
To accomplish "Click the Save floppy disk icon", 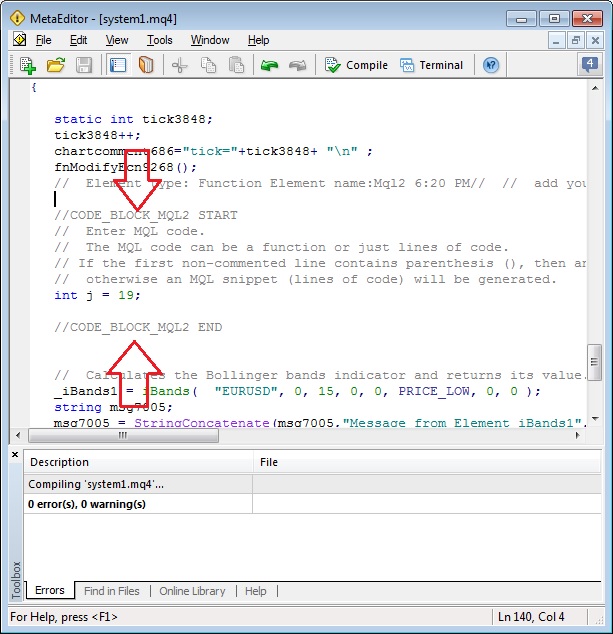I will (x=84, y=65).
